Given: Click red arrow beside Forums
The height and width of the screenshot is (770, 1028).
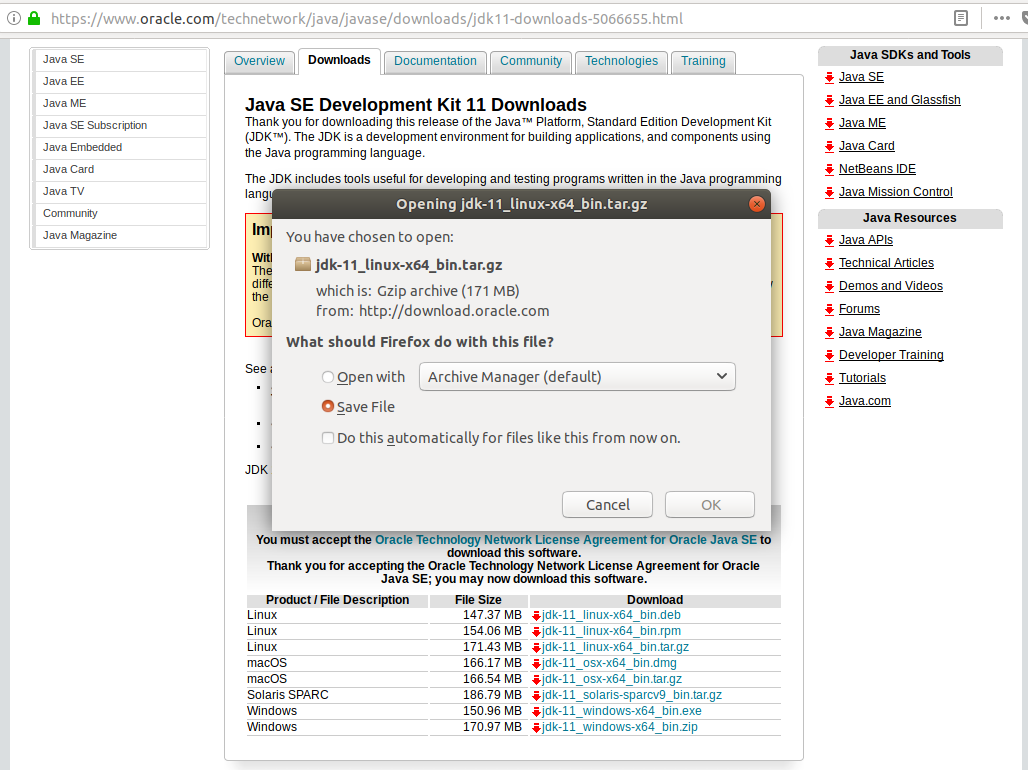Looking at the screenshot, I should [x=829, y=310].
